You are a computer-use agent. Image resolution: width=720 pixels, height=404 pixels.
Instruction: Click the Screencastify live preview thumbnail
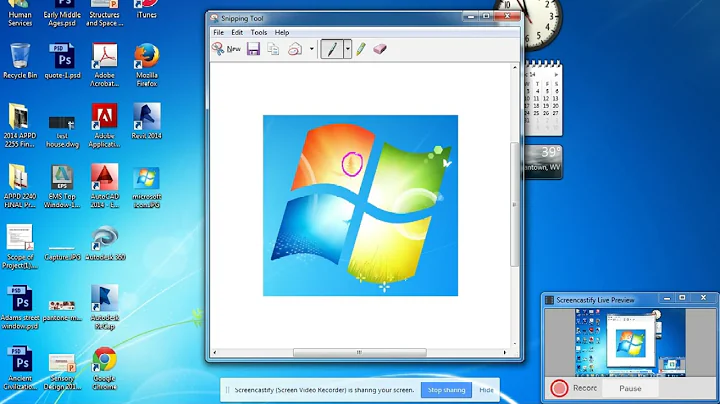click(630, 342)
